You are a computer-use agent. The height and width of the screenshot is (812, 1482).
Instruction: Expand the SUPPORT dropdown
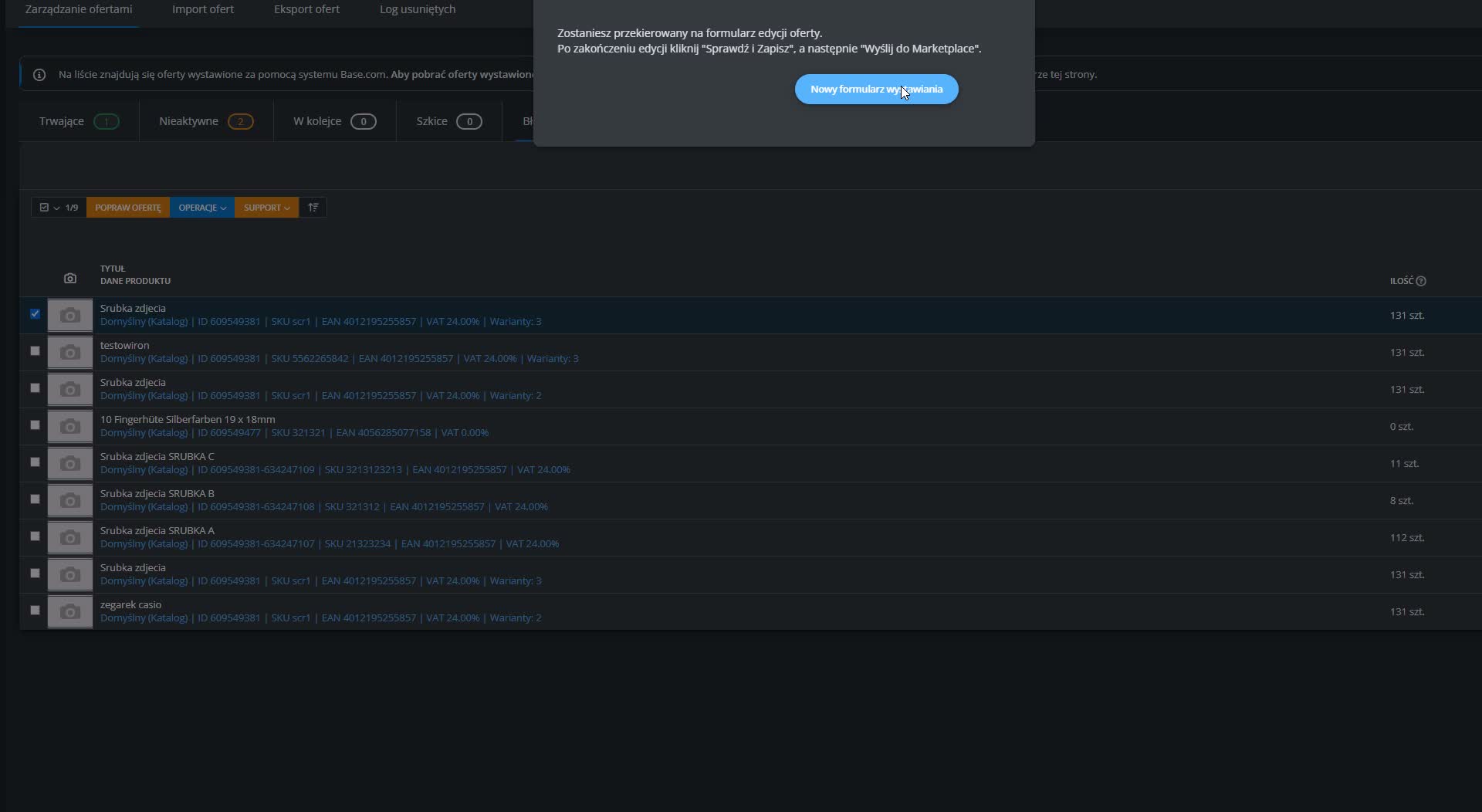266,208
